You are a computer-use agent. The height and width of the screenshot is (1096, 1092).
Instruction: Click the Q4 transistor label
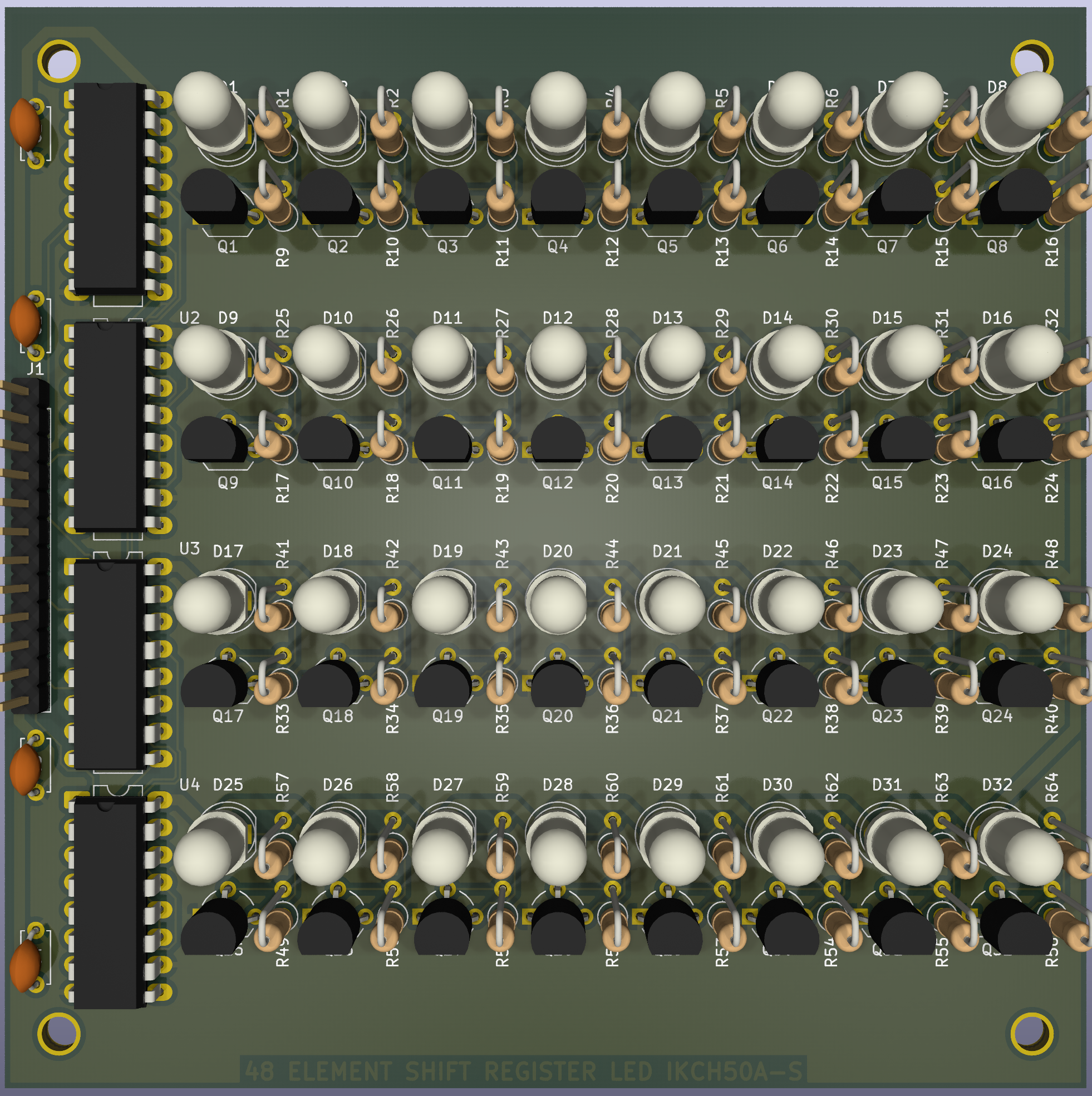pos(557,247)
